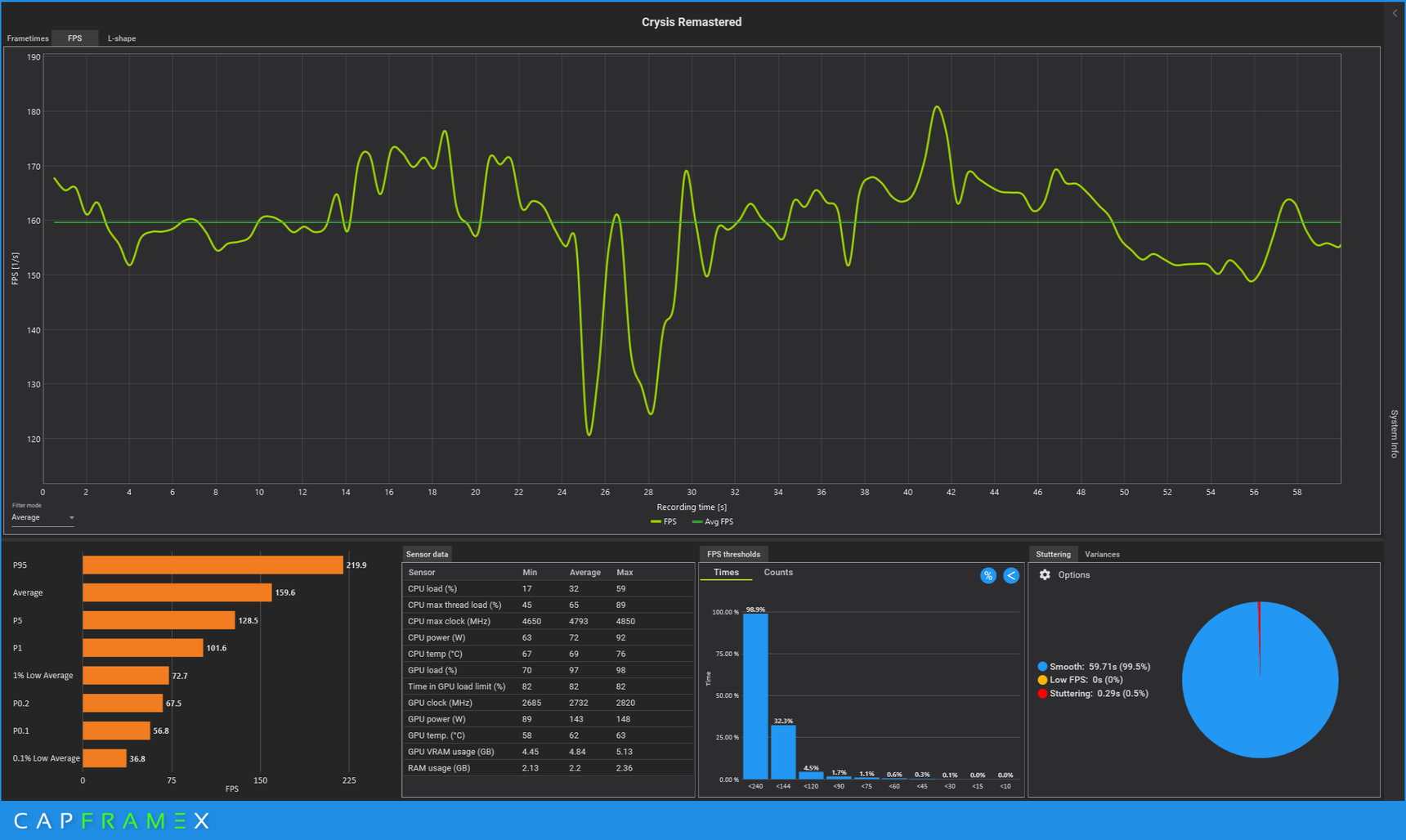Click the Min column header

pyautogui.click(x=530, y=573)
